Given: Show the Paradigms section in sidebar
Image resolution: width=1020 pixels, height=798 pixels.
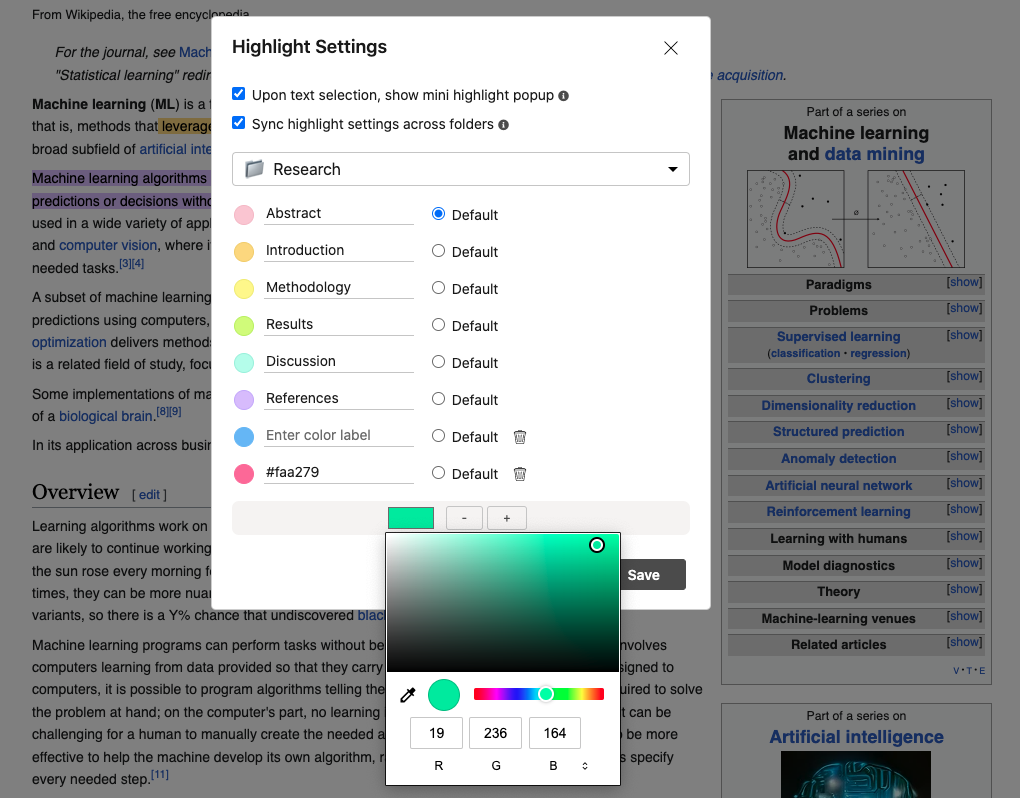Looking at the screenshot, I should (x=964, y=282).
